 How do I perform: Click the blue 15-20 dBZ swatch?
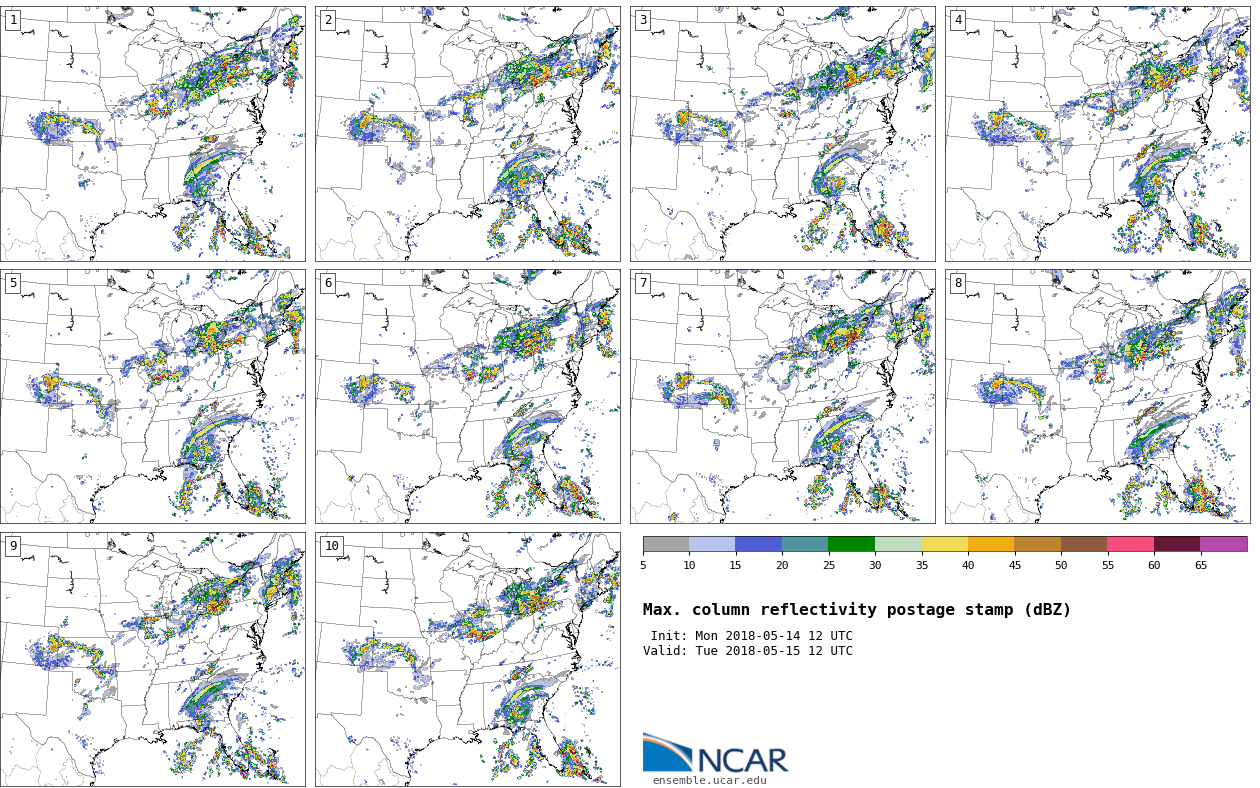tap(758, 544)
